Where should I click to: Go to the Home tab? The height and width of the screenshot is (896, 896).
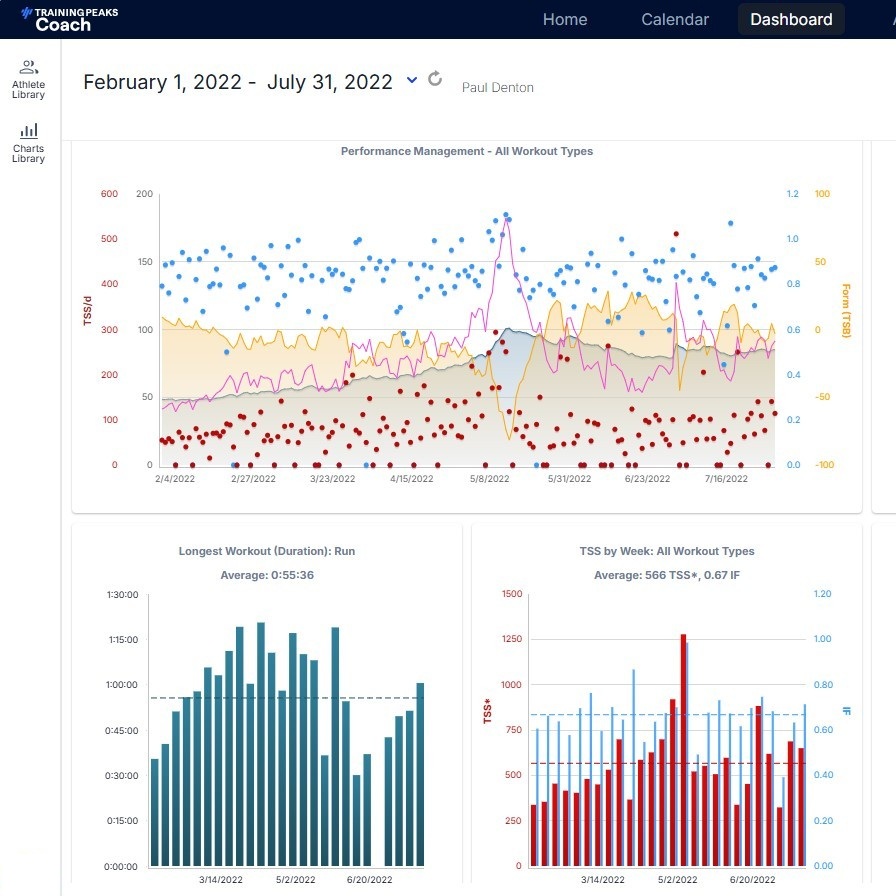(x=565, y=19)
